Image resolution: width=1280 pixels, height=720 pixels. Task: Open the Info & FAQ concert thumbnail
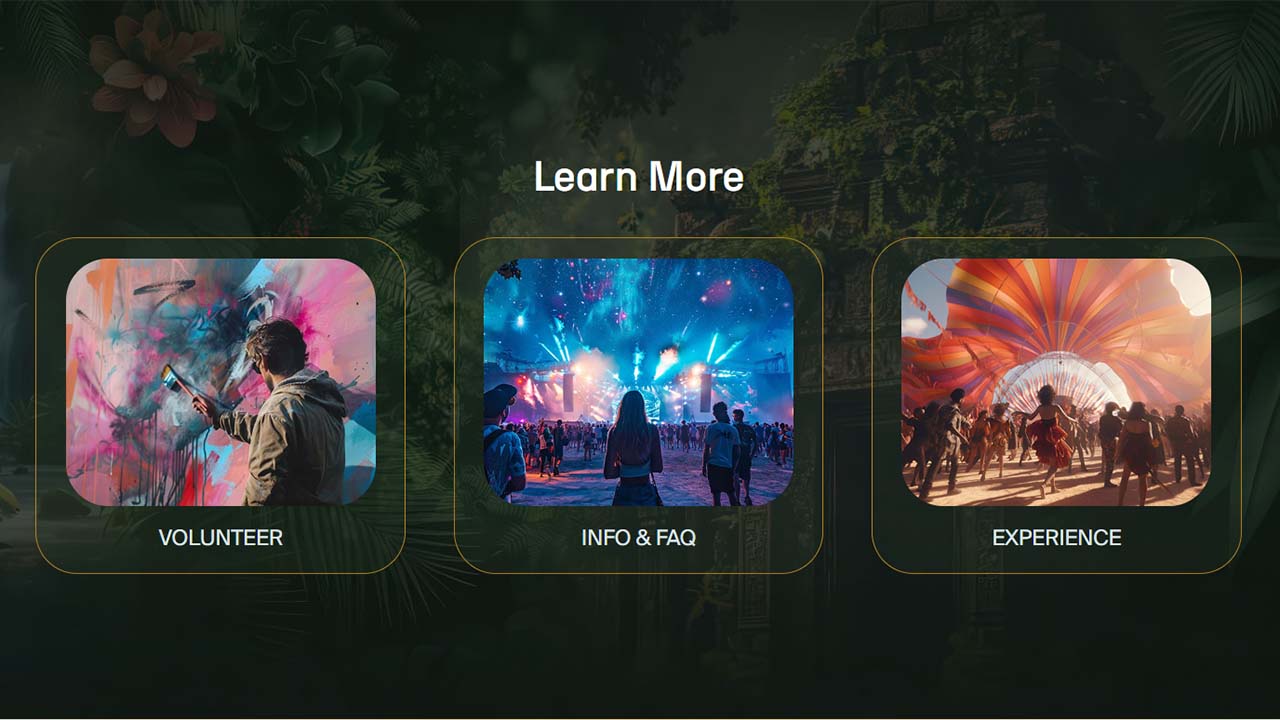coord(639,382)
